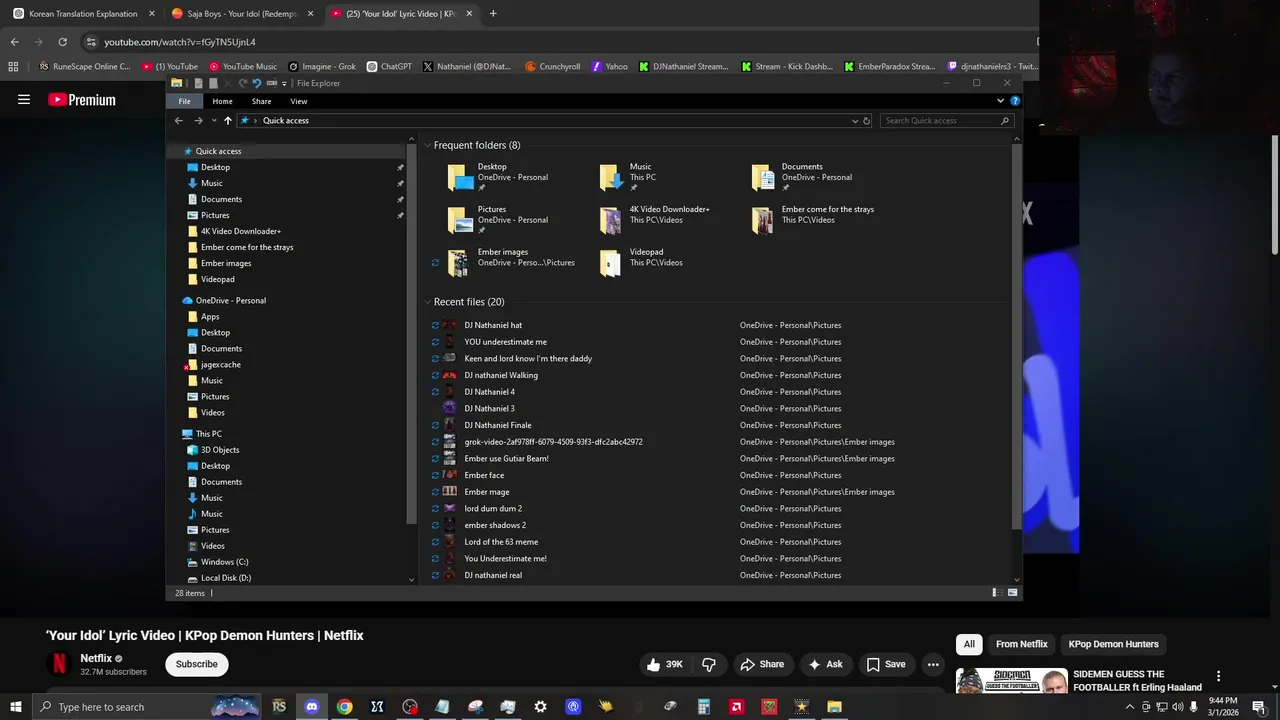This screenshot has height=720, width=1280.
Task: Open Quick Access Toolbar customize dropdown
Action: (x=285, y=83)
